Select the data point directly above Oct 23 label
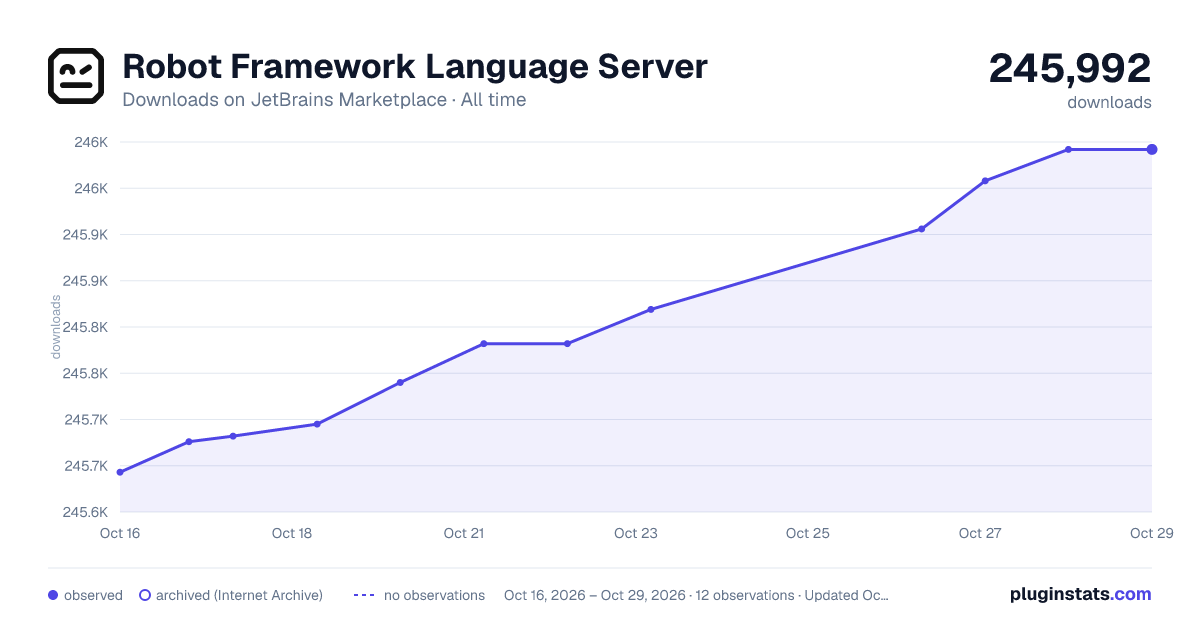This screenshot has width=1200, height=630. (x=651, y=309)
